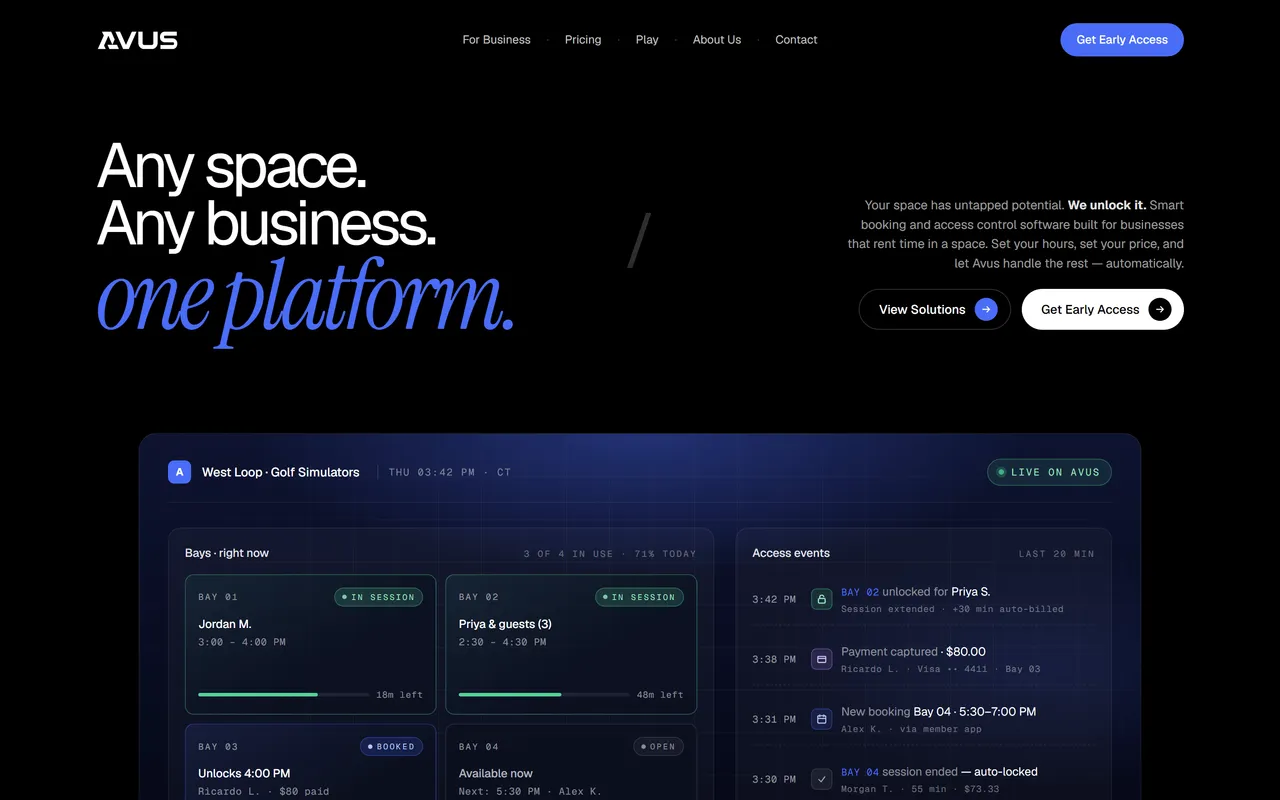Click the 'LAST 20 MIN' label
Viewport: 1280px width, 800px height.
coord(1057,554)
